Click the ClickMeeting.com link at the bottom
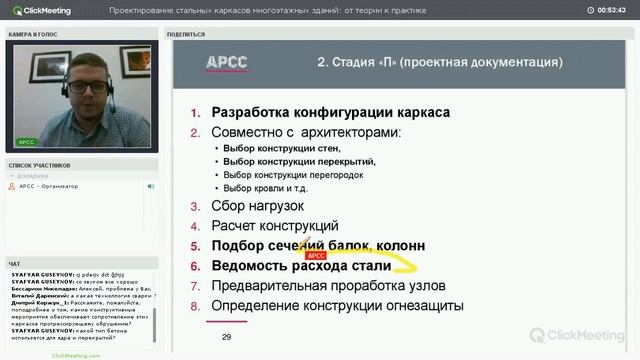Viewport: 640px width, 360px height. (76, 356)
